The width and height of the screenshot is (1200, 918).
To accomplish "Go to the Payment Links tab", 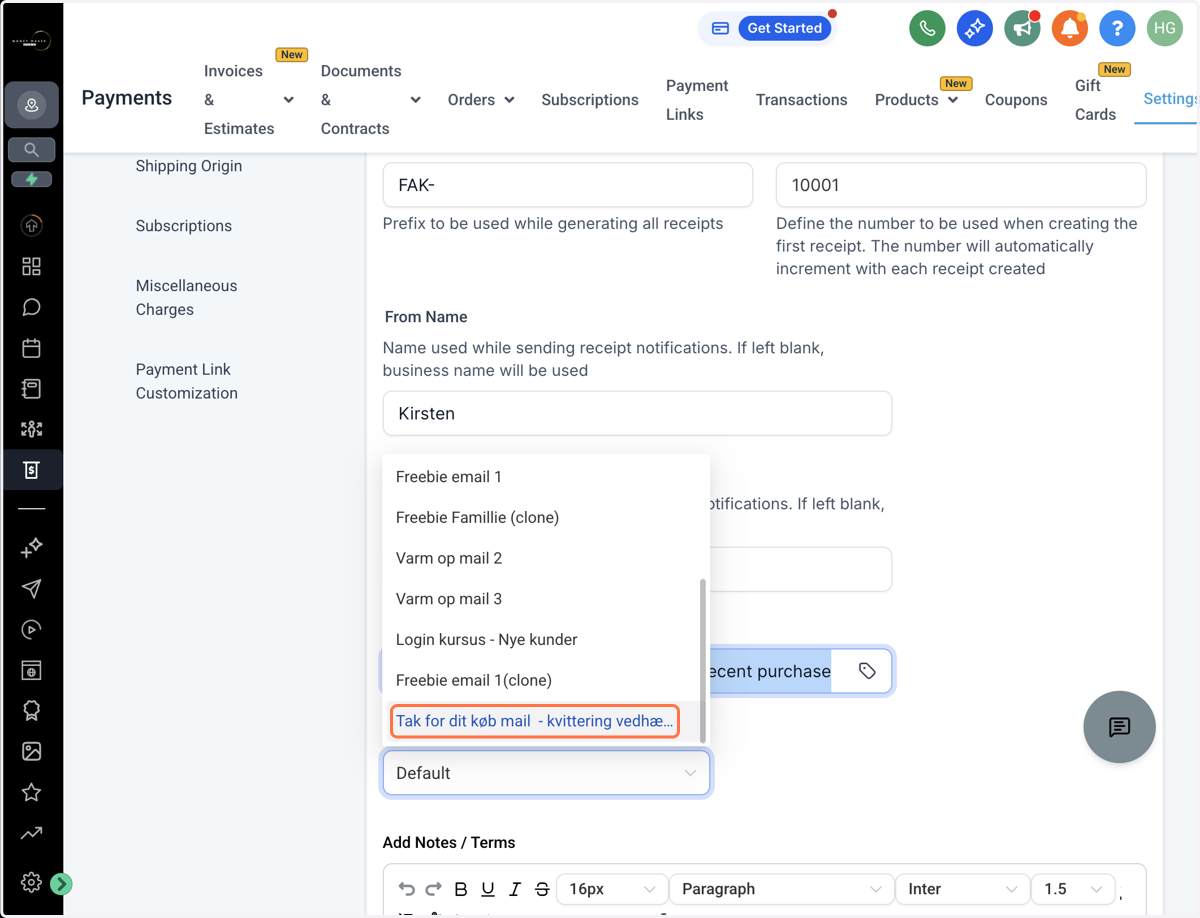I will coord(697,100).
